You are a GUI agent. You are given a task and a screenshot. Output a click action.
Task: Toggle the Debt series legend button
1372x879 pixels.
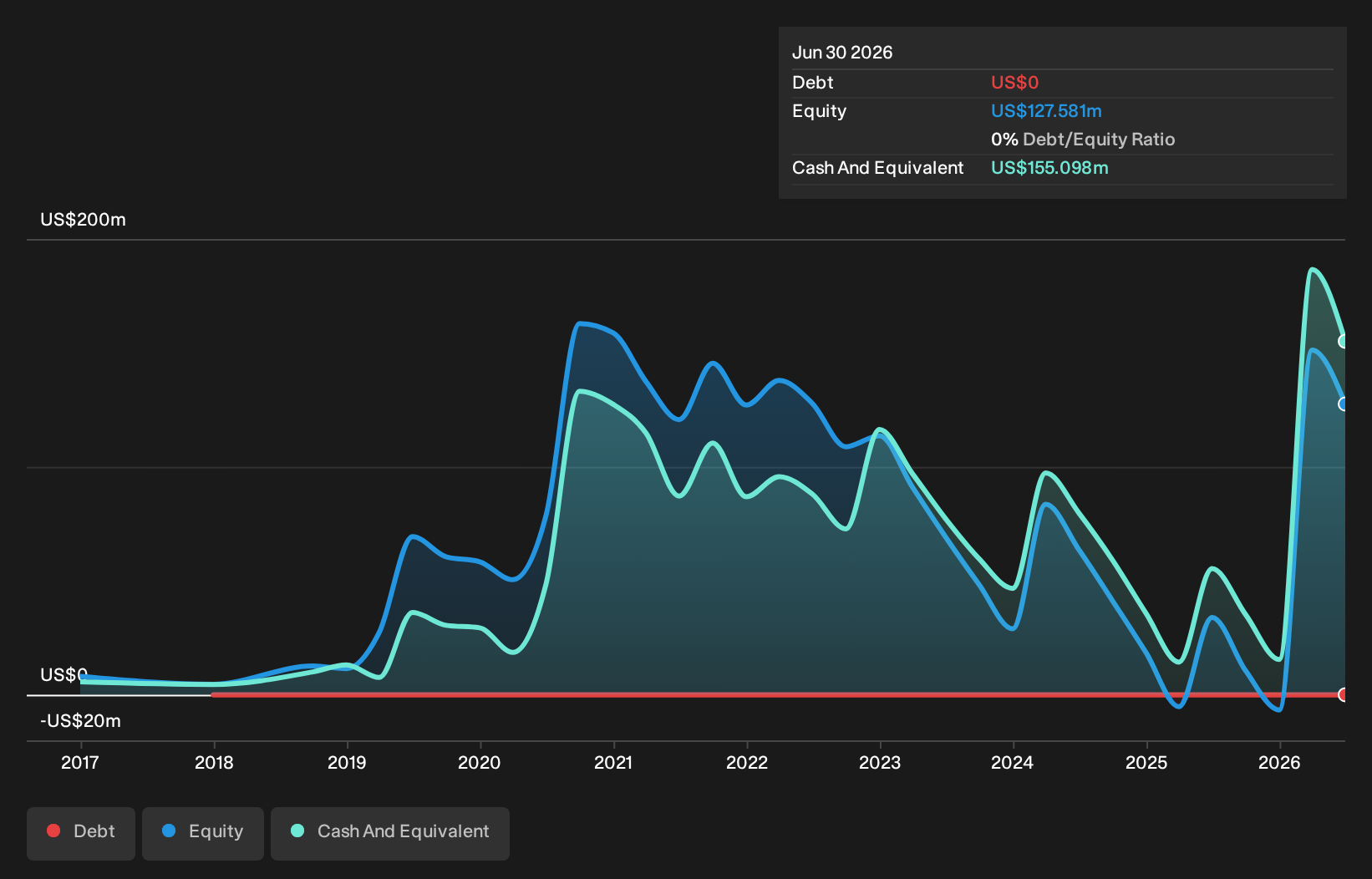tap(81, 833)
